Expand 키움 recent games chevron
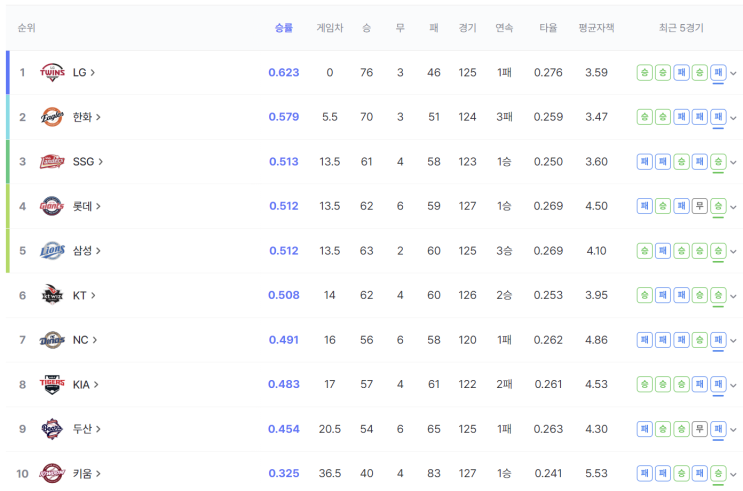743x491 pixels. [x=734, y=473]
